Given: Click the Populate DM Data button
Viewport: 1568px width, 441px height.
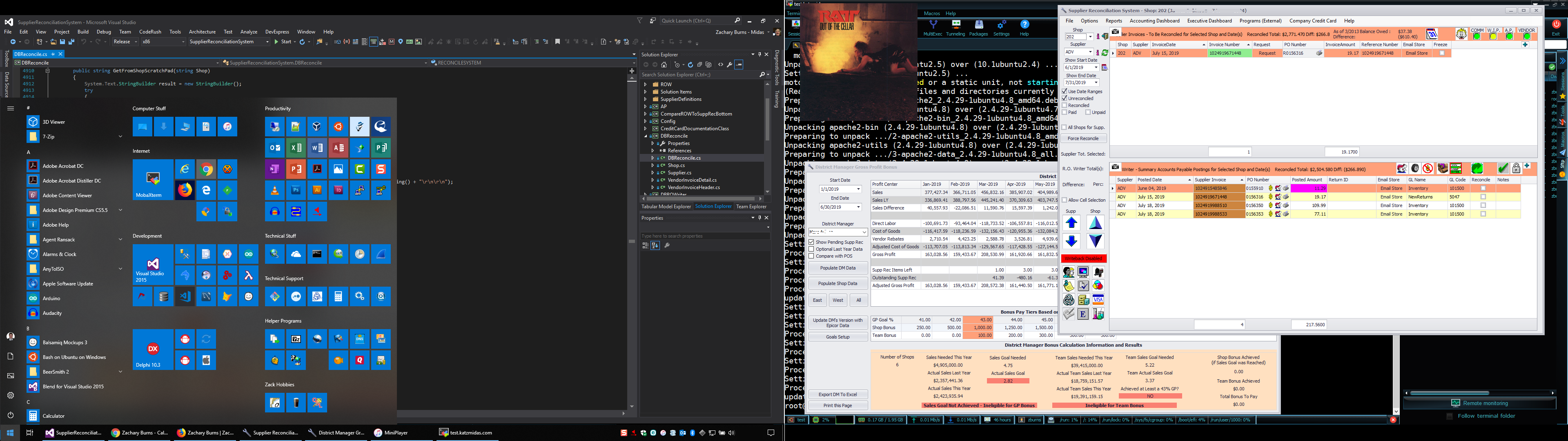Looking at the screenshot, I should tap(837, 268).
